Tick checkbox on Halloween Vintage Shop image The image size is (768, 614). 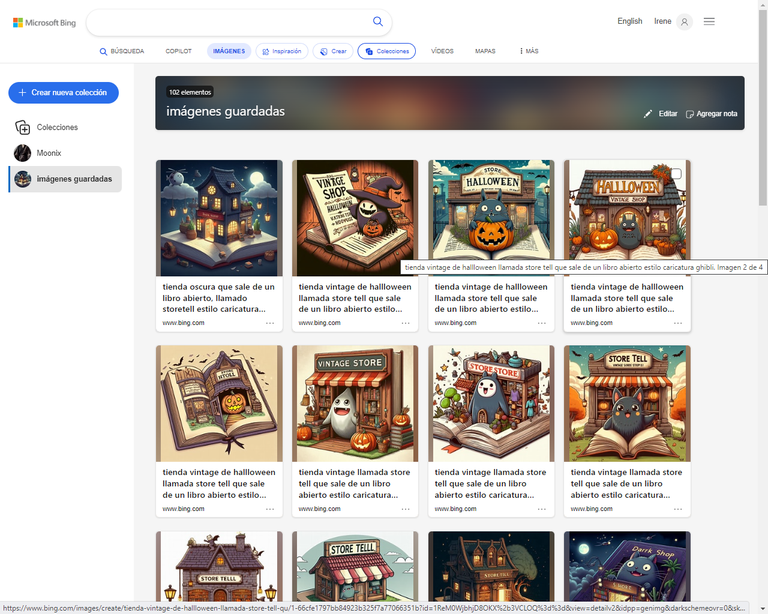click(x=676, y=173)
